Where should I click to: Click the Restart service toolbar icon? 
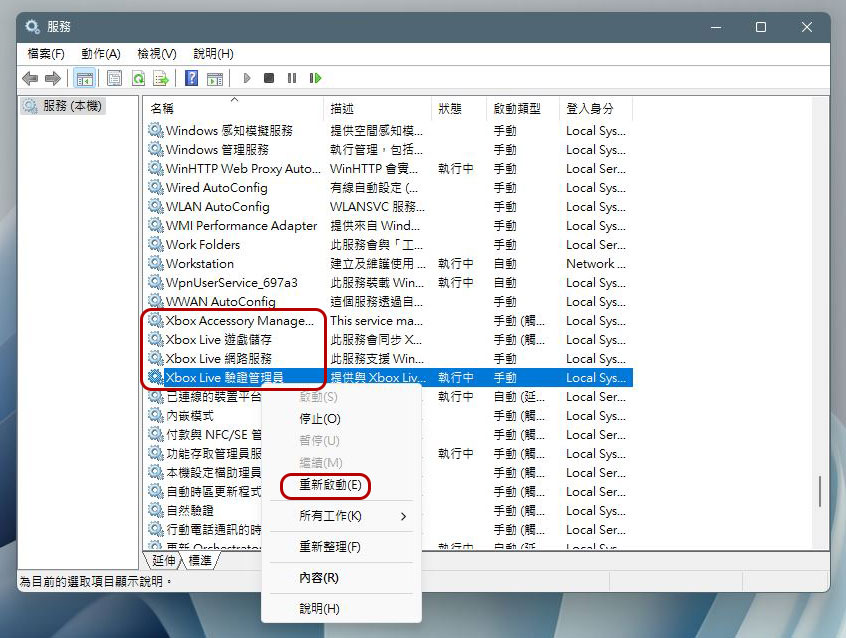(x=316, y=78)
